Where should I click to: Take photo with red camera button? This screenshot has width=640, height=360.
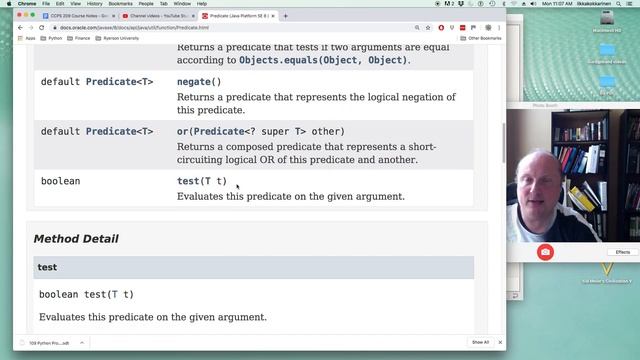[x=545, y=252]
